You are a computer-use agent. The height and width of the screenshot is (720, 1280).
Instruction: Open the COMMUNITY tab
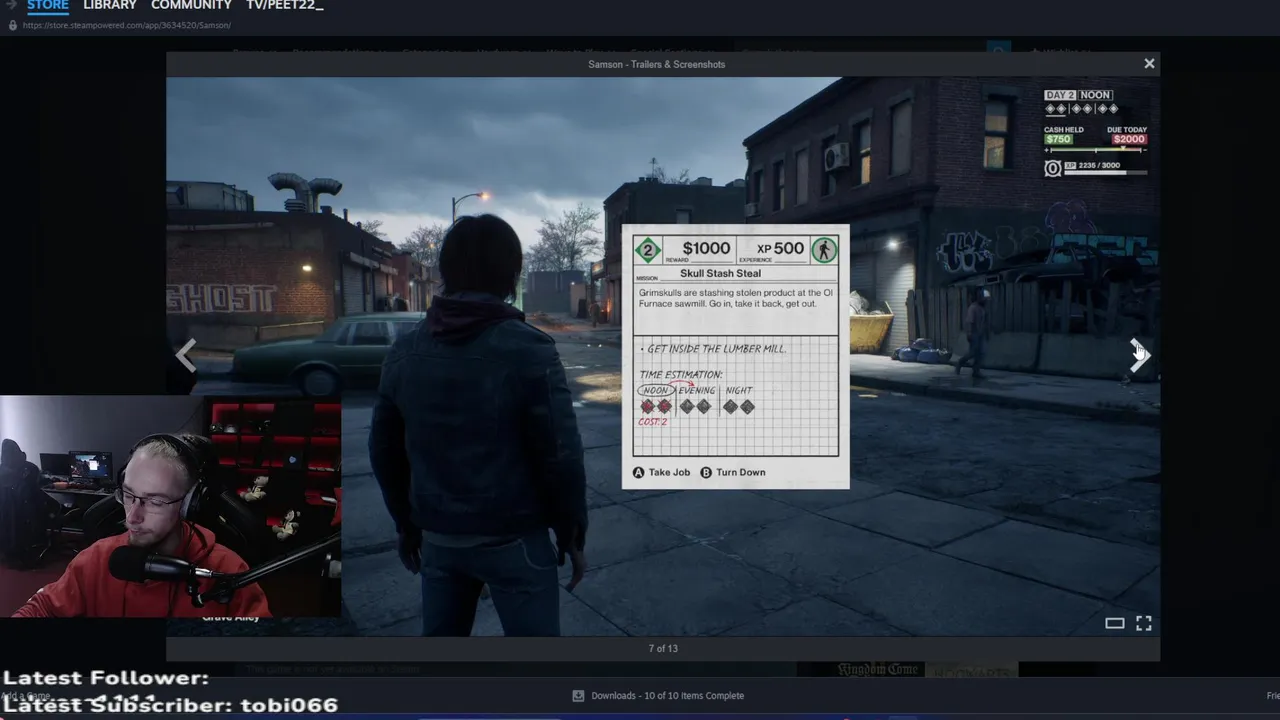(x=191, y=6)
